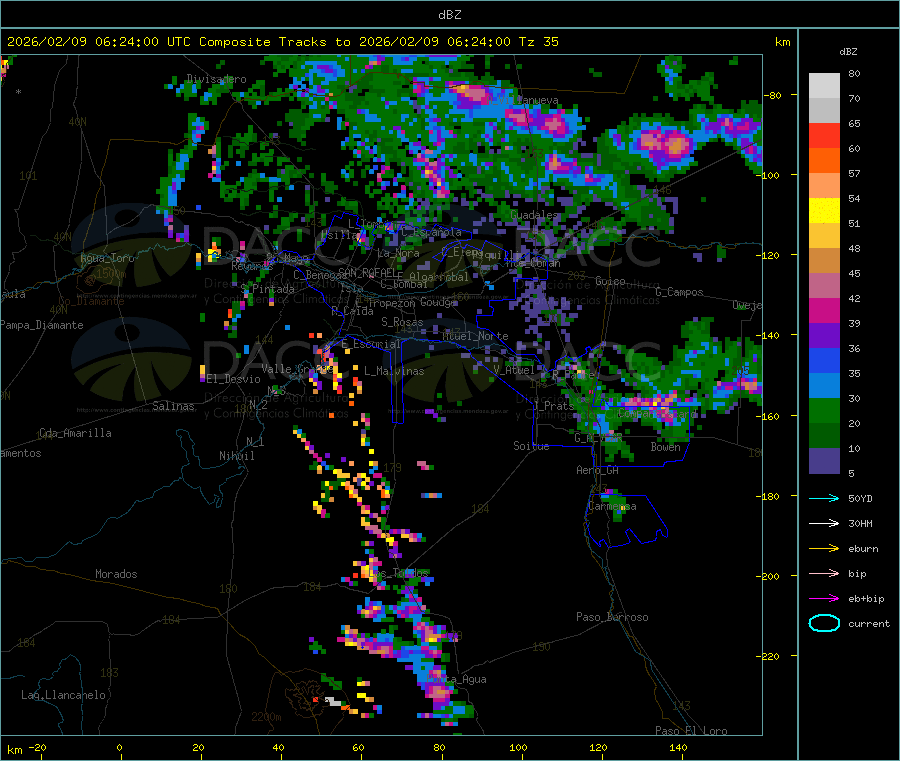The image size is (900, 761).
Task: Select the 39 dBZ purple color swatch
Action: click(x=824, y=336)
